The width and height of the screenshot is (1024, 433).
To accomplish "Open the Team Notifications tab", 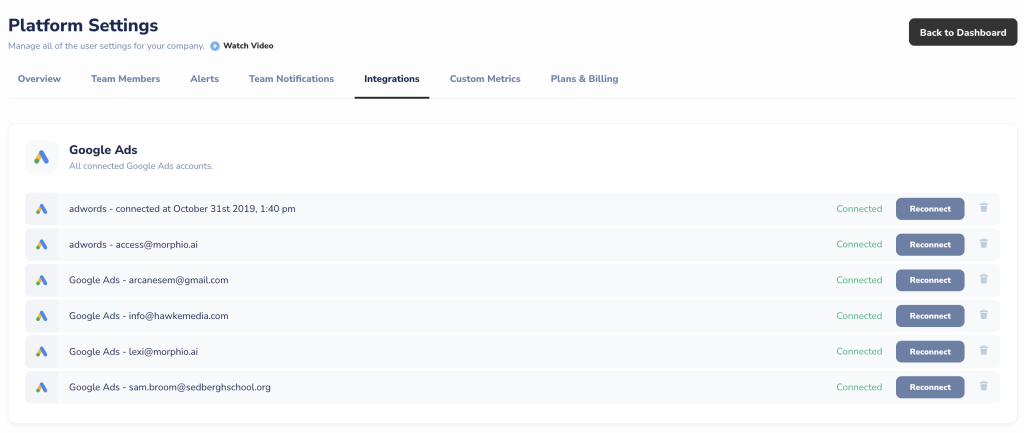I will pos(291,79).
